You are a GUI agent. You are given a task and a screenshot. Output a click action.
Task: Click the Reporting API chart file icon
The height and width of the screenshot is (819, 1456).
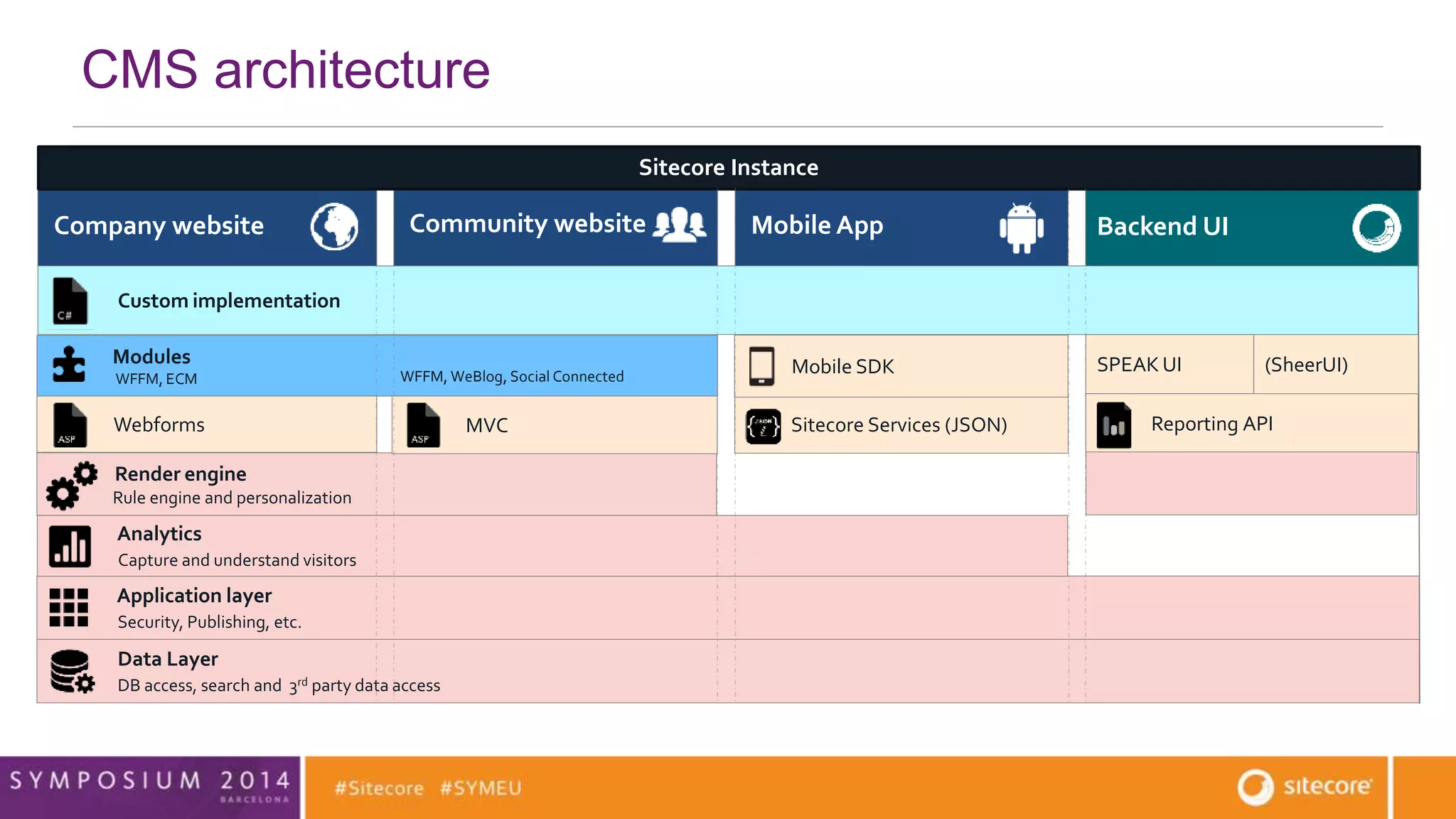pos(1114,425)
